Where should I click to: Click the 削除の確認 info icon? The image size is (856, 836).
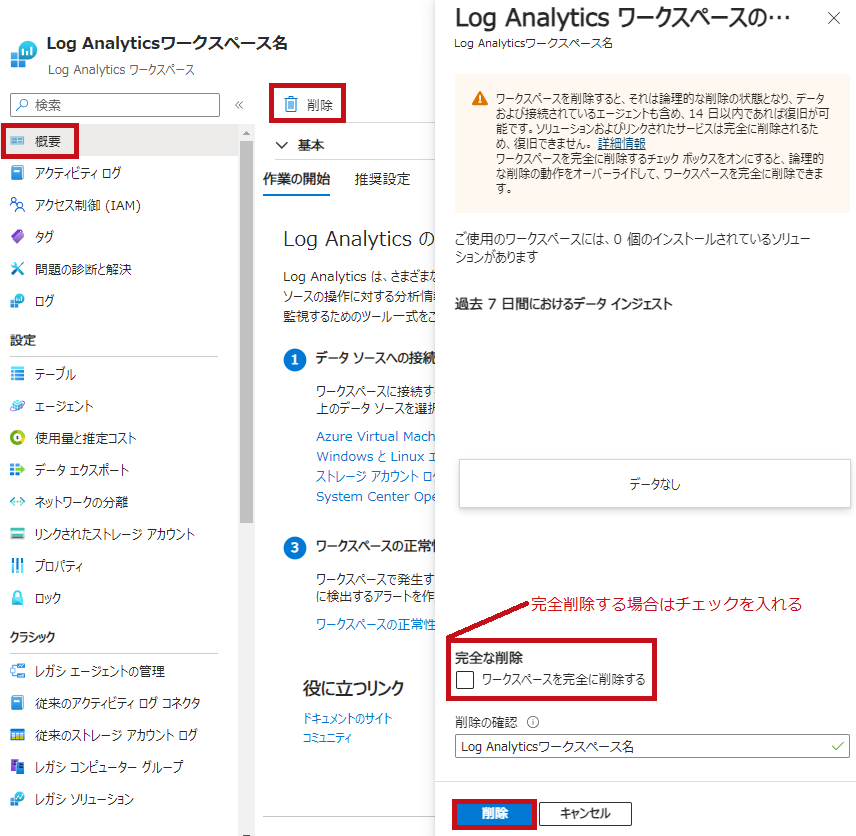[x=533, y=722]
